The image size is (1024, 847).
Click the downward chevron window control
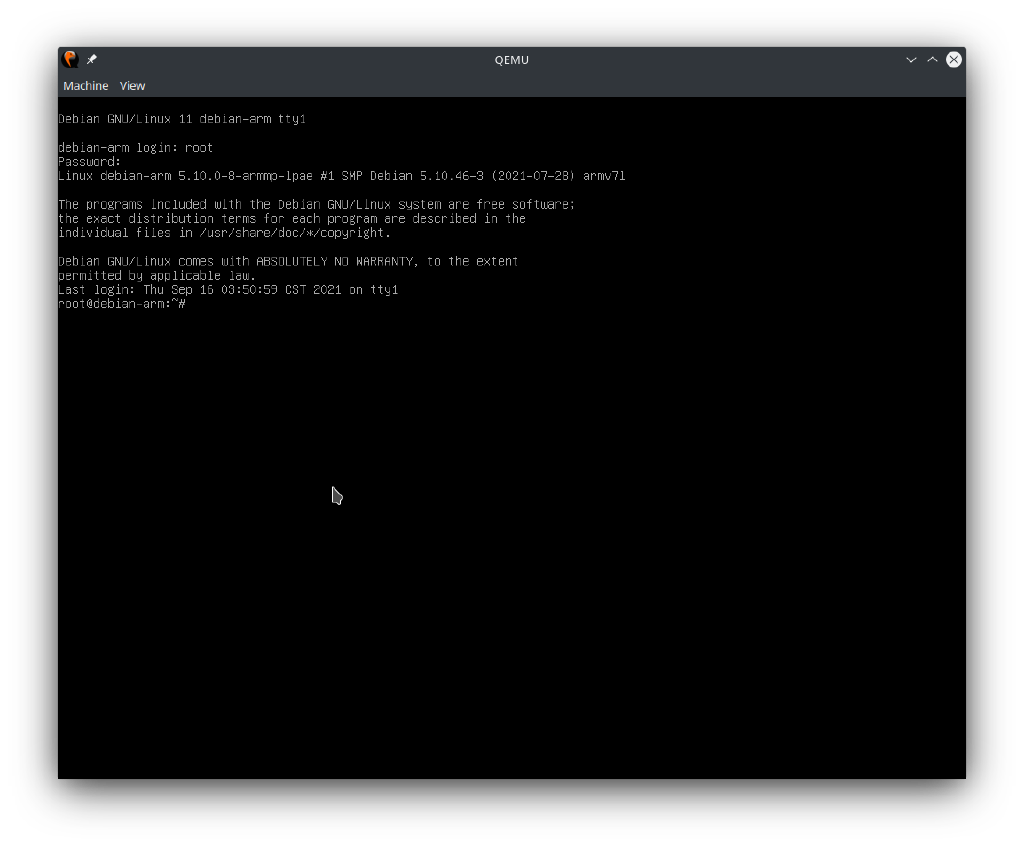tap(911, 59)
